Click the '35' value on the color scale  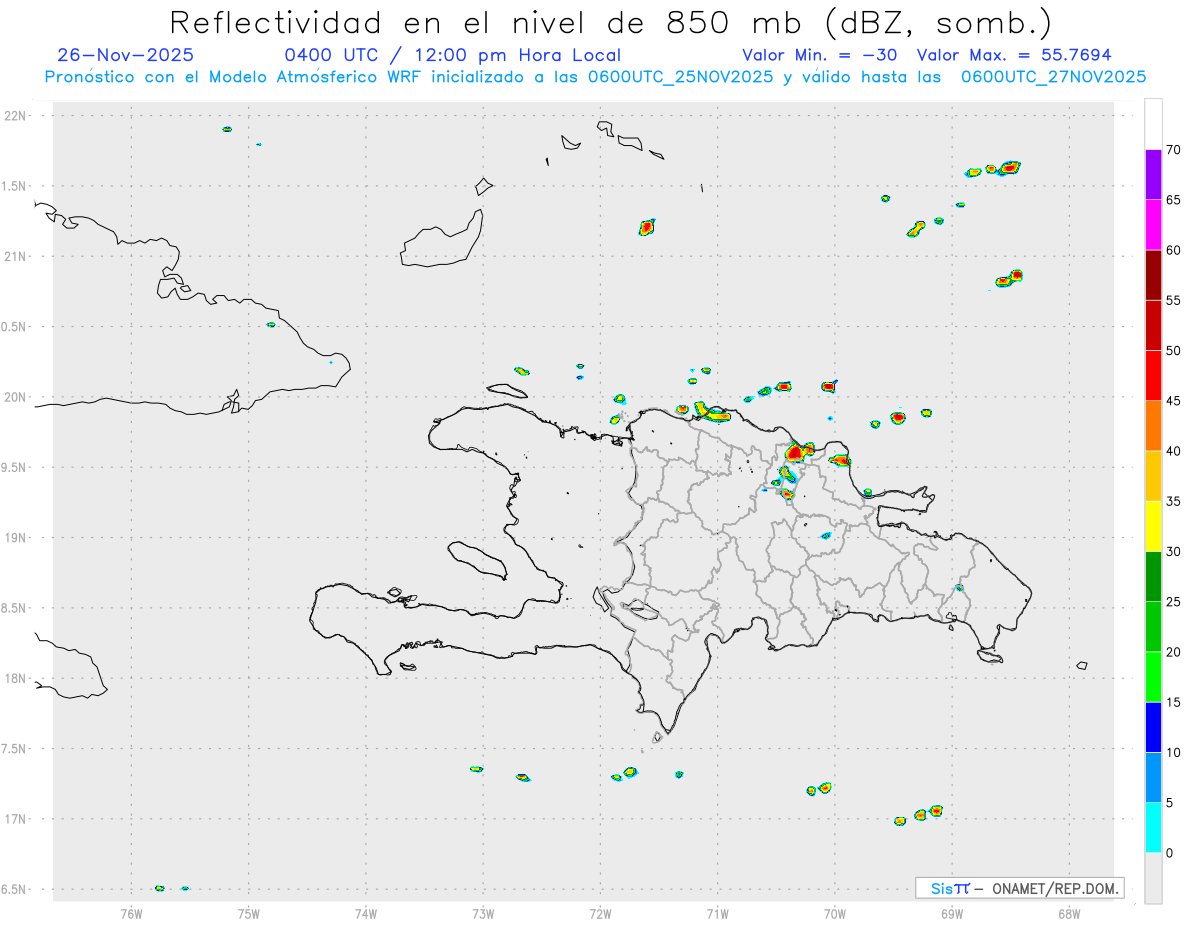pyautogui.click(x=1174, y=501)
